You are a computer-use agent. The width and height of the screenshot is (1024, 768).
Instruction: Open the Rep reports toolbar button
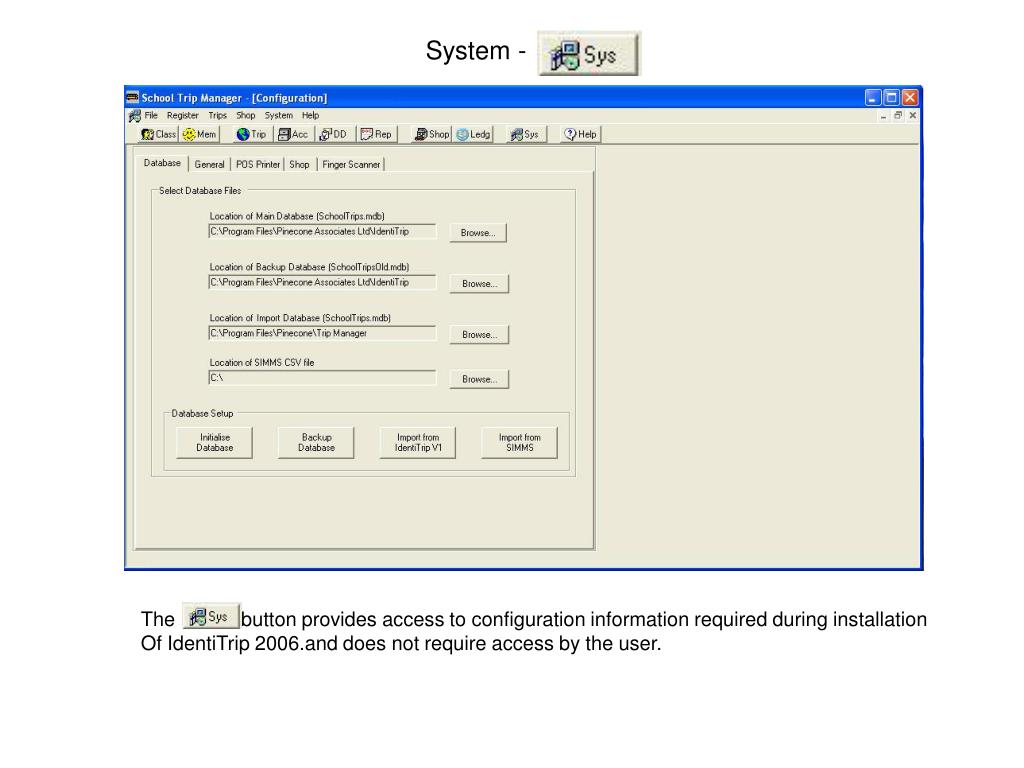tap(376, 134)
